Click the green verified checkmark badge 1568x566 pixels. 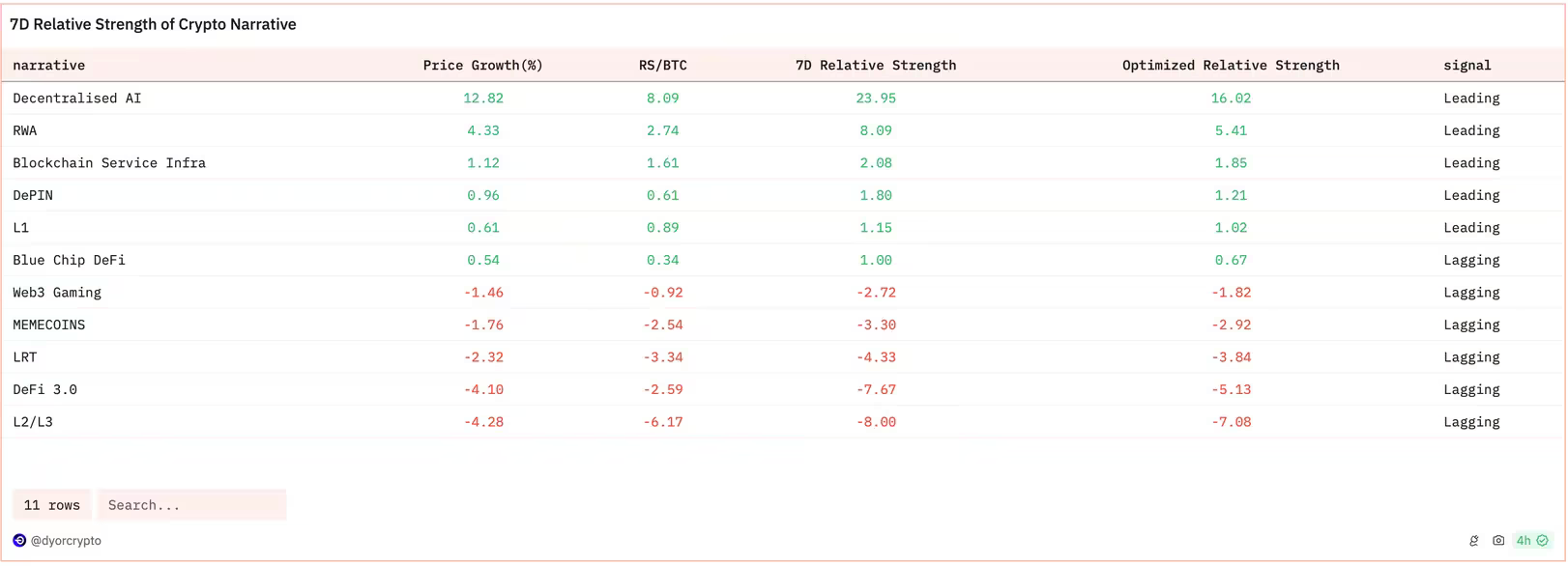click(1543, 541)
